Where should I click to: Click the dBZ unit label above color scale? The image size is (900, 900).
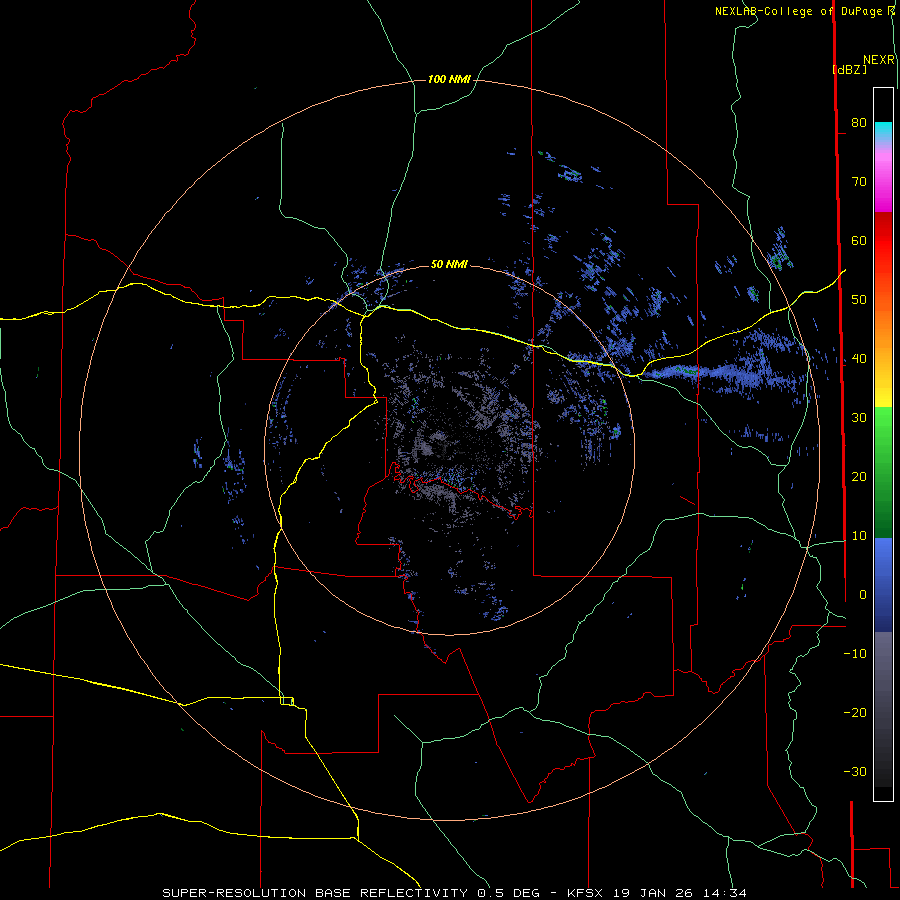point(849,69)
